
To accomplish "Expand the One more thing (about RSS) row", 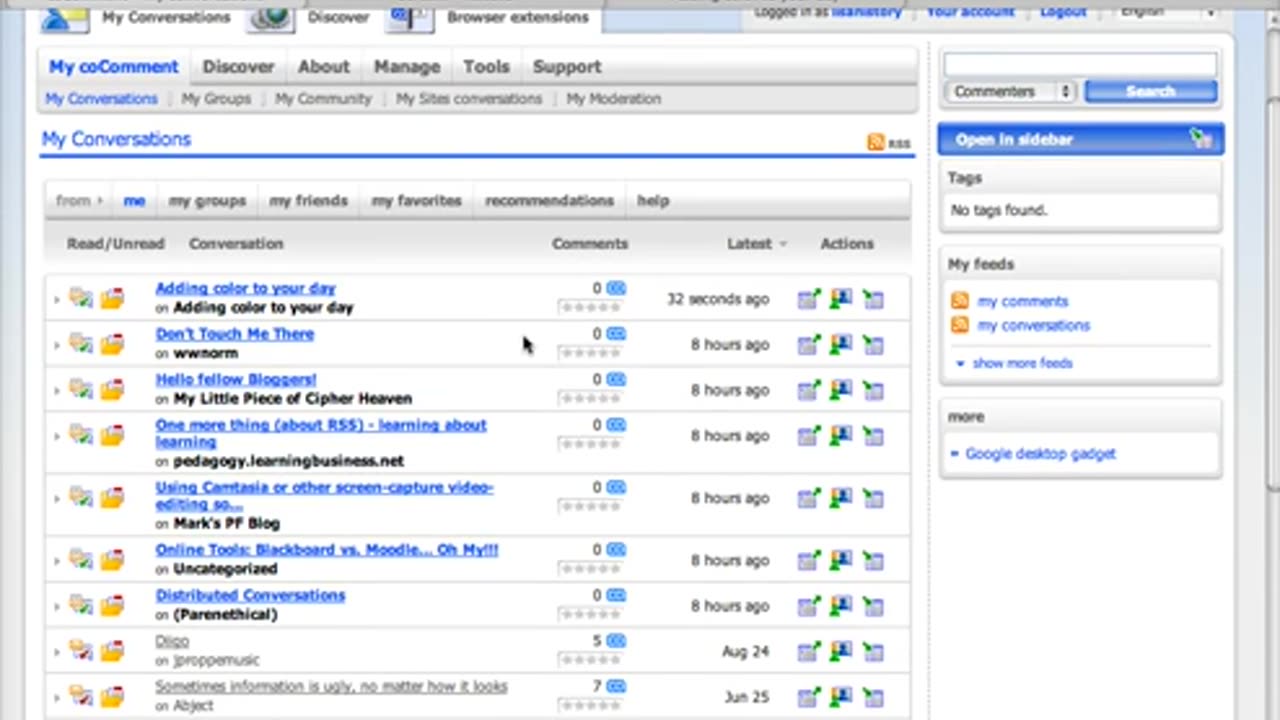I will tap(56, 436).
